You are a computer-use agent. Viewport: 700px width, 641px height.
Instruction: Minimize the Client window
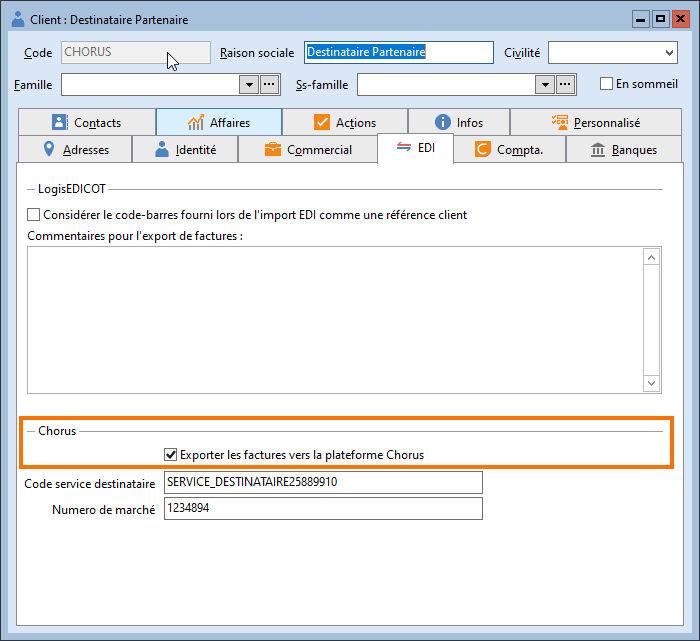coord(641,19)
